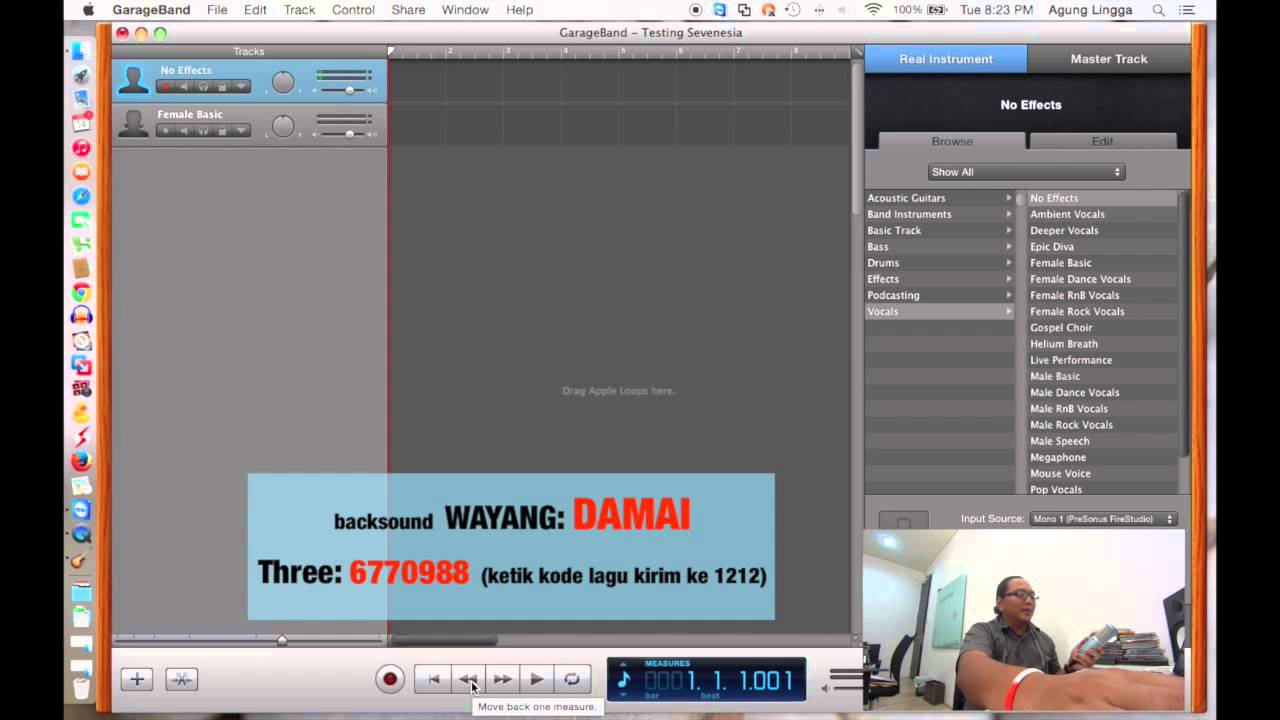Click the No Effects pan knob

click(x=283, y=82)
